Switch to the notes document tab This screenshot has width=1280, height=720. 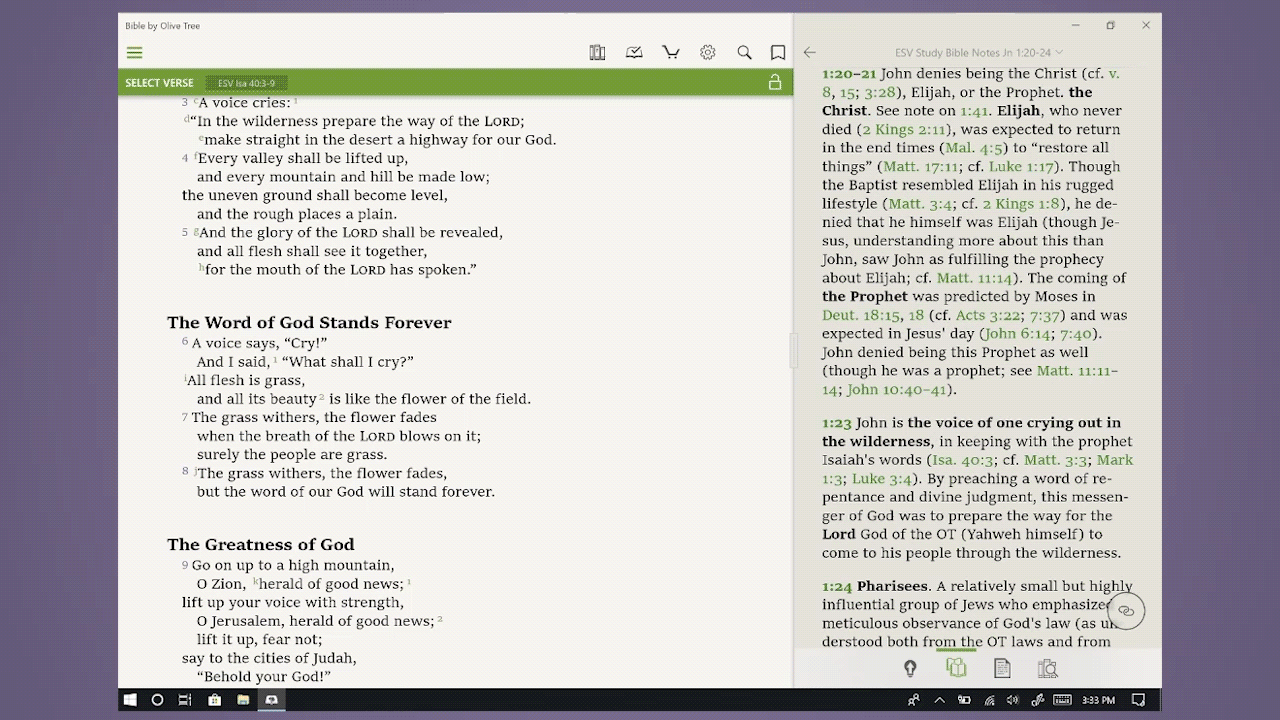click(x=1002, y=668)
